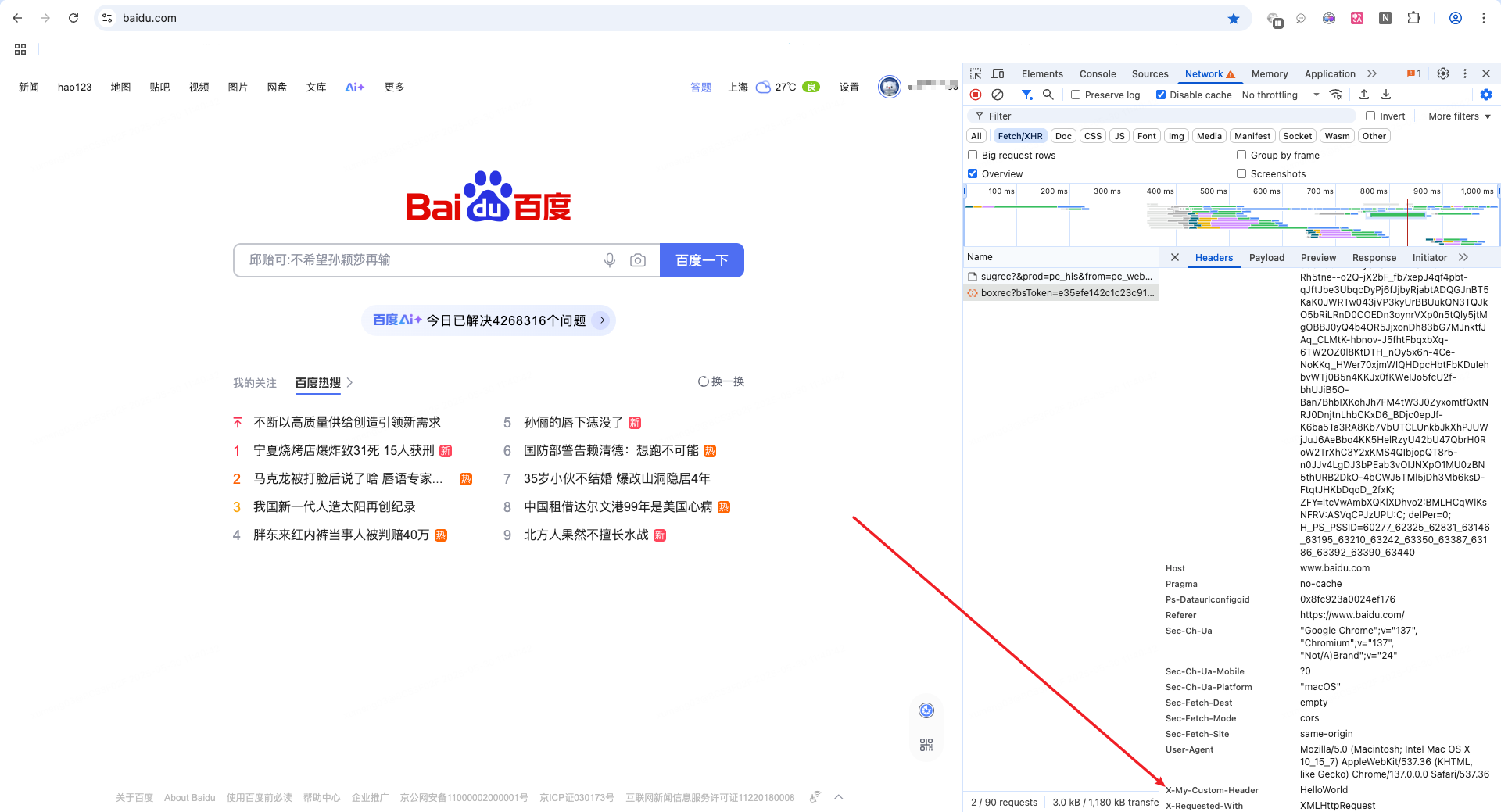Click the DevTools inspect element picker icon
This screenshot has height=812, width=1501.
pyautogui.click(x=976, y=73)
